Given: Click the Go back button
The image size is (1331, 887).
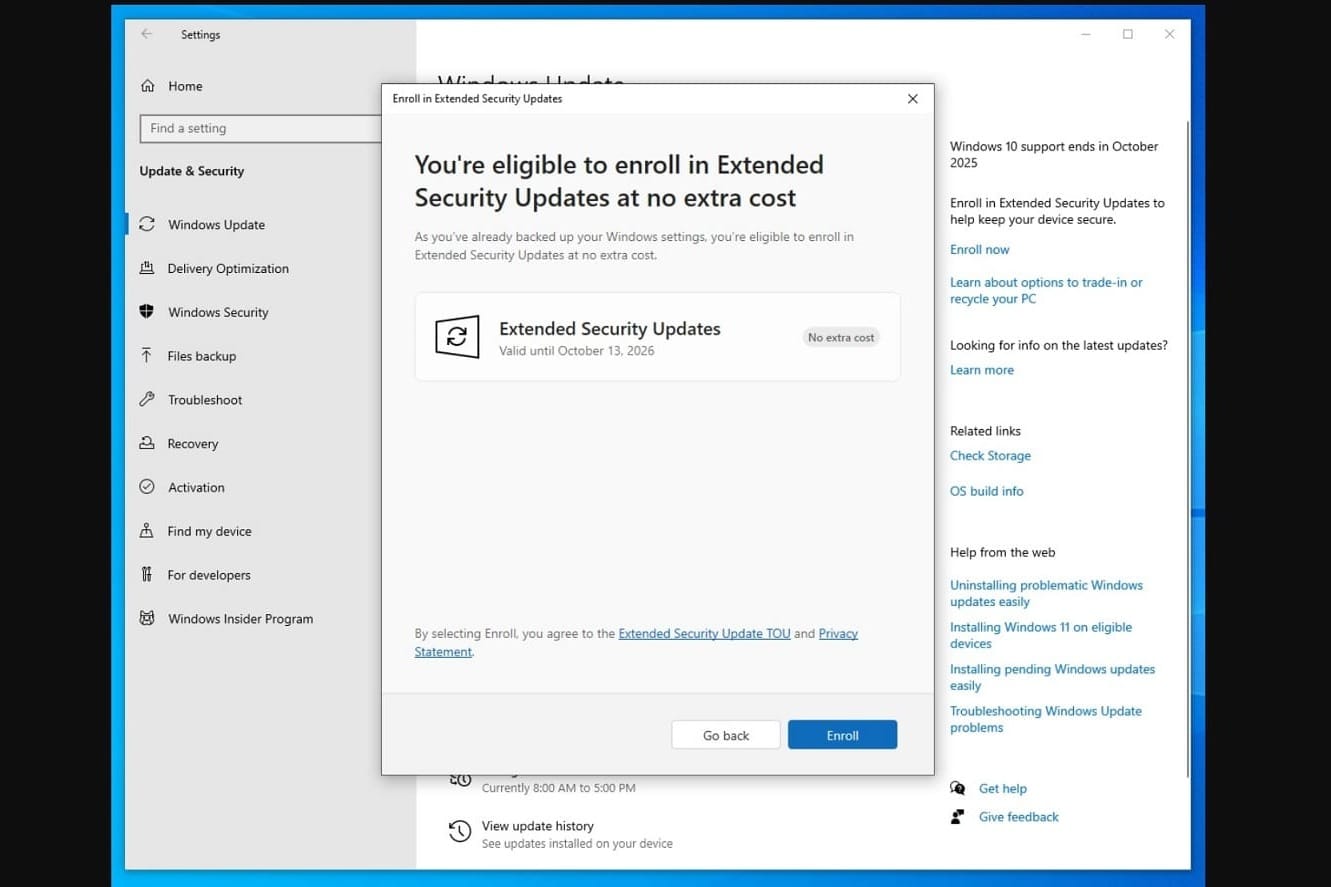Looking at the screenshot, I should point(725,734).
